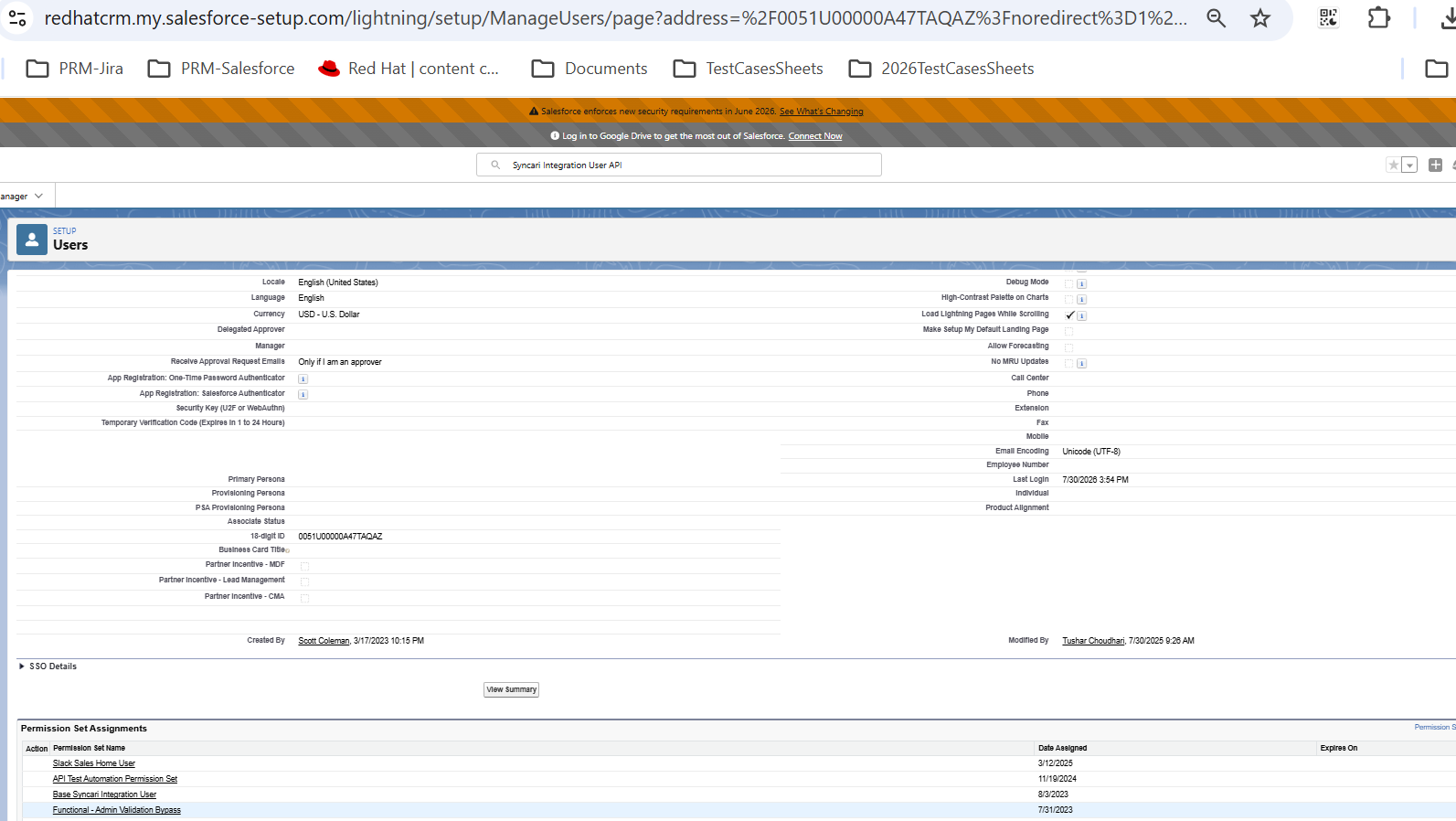
Task: Bookmark this page with the star icon
Action: [x=1260, y=18]
